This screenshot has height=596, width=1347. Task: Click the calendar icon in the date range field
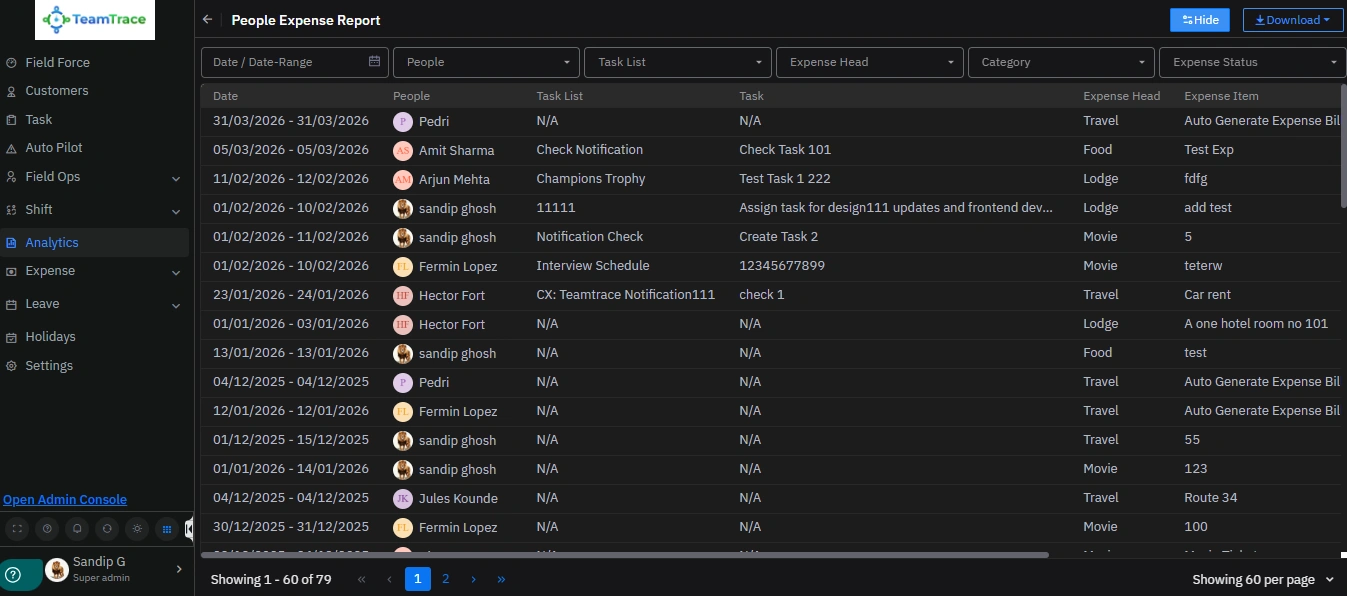tap(374, 61)
